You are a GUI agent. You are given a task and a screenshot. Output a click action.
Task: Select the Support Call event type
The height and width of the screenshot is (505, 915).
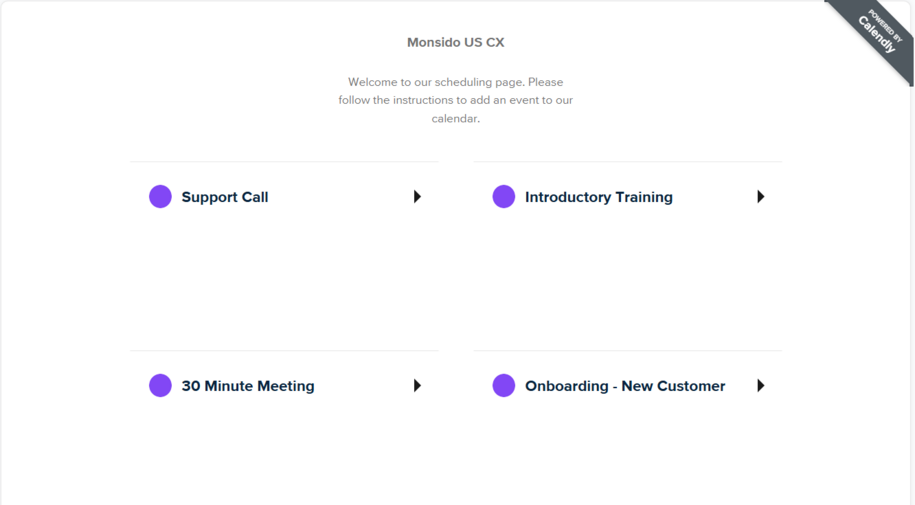click(x=225, y=197)
